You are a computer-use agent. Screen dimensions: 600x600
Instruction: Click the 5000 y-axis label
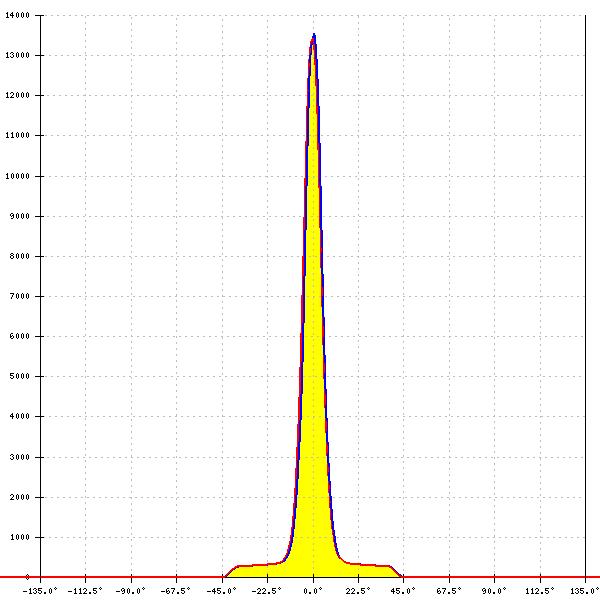19,376
